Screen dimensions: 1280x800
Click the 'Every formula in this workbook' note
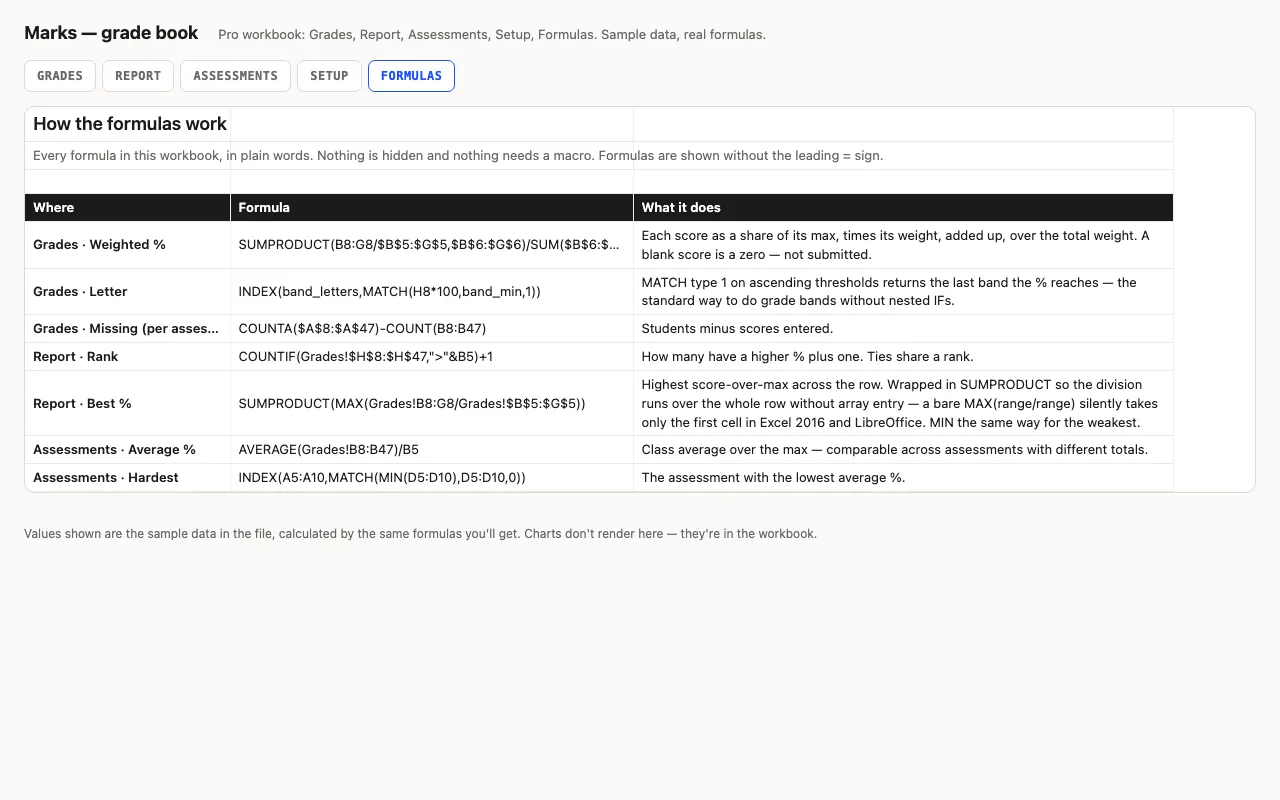458,156
